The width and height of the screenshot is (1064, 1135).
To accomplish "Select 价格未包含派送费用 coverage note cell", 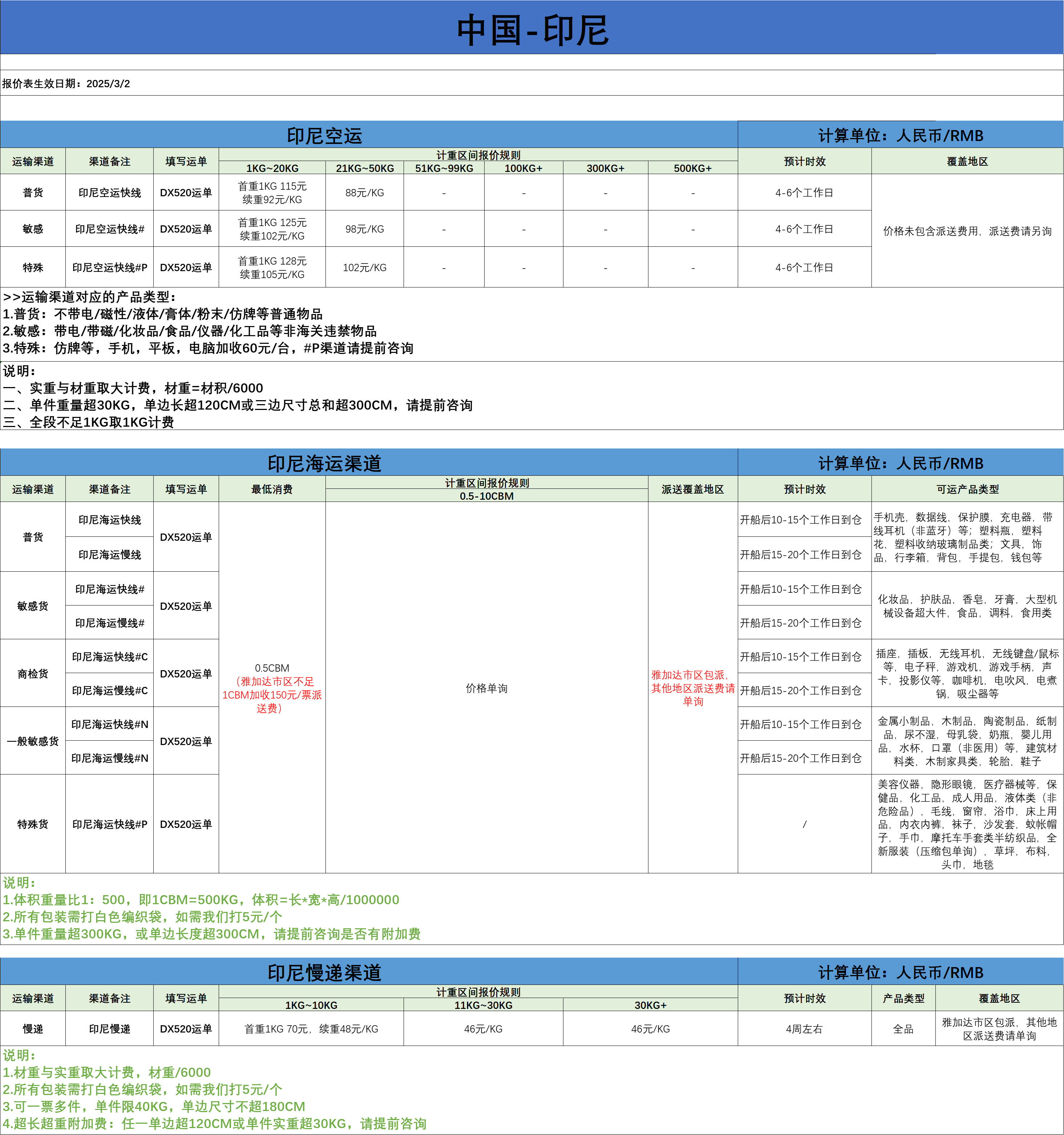I will pyautogui.click(x=967, y=231).
